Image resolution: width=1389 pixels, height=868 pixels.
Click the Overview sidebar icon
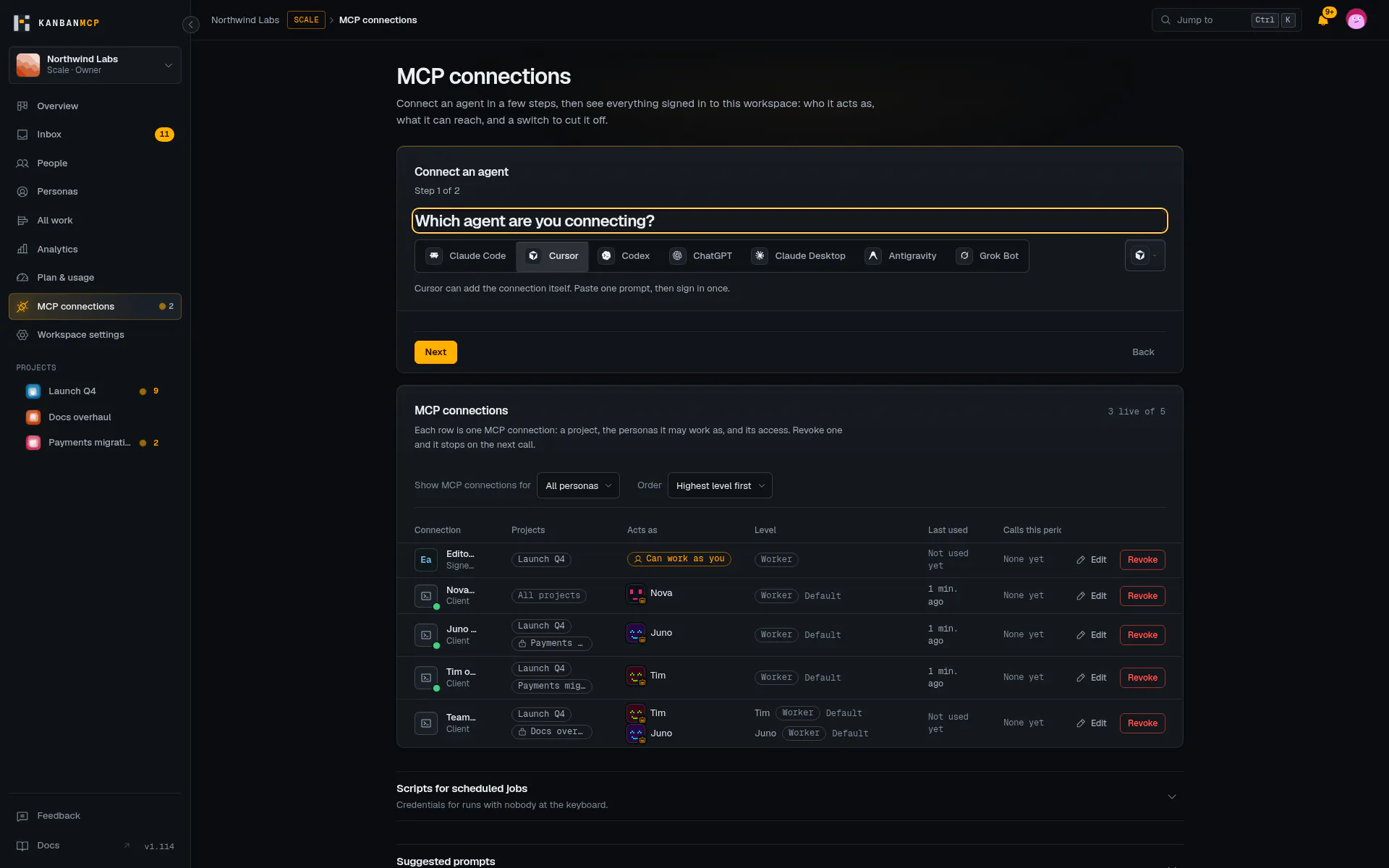point(22,106)
